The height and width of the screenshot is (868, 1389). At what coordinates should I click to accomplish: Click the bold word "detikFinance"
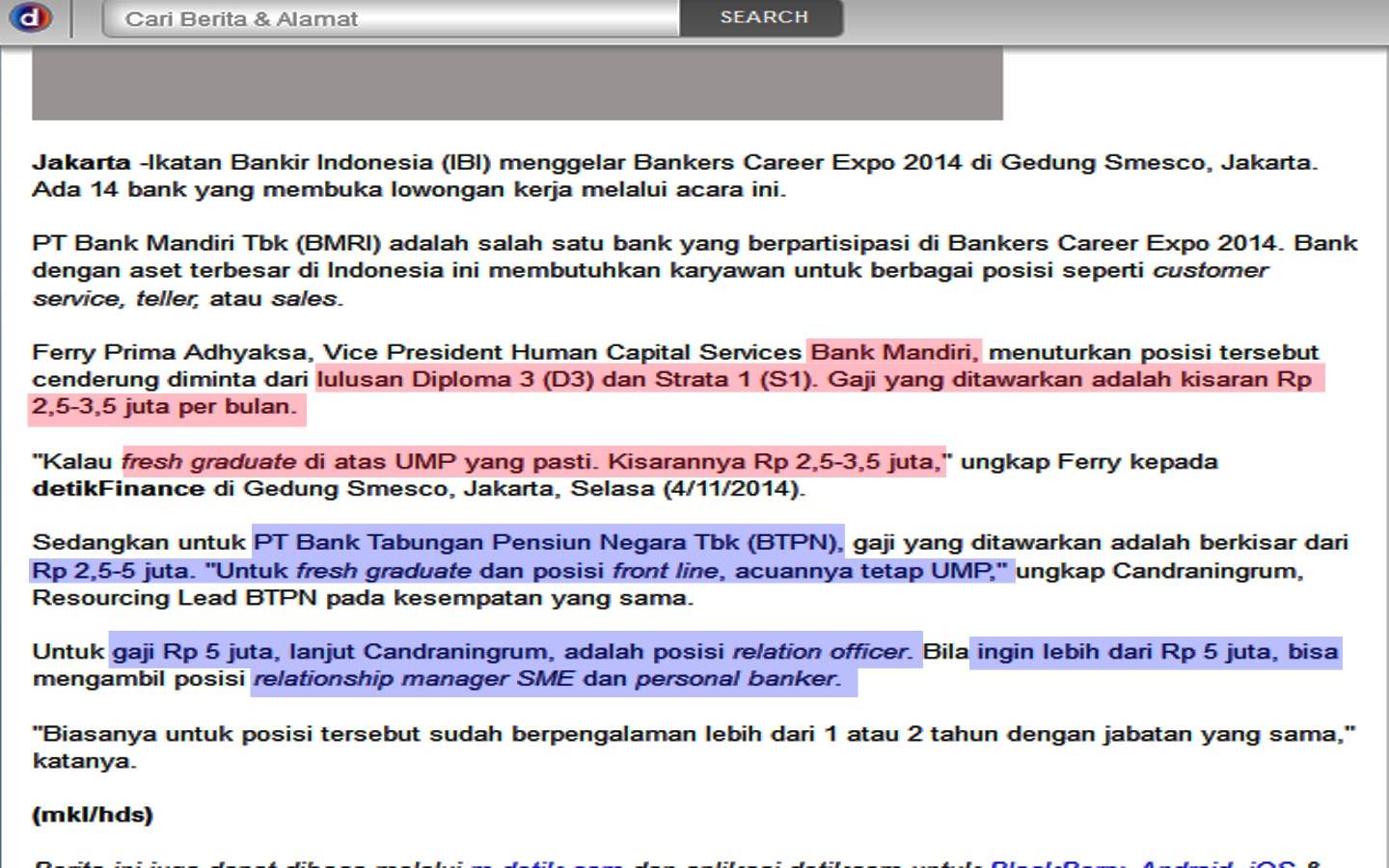118,488
